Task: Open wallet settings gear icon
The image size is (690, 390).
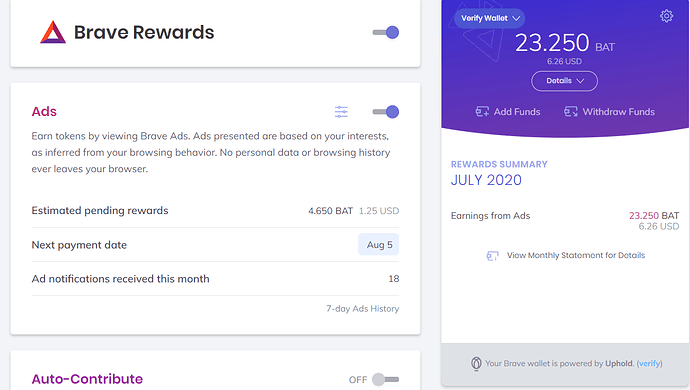Action: click(x=666, y=16)
